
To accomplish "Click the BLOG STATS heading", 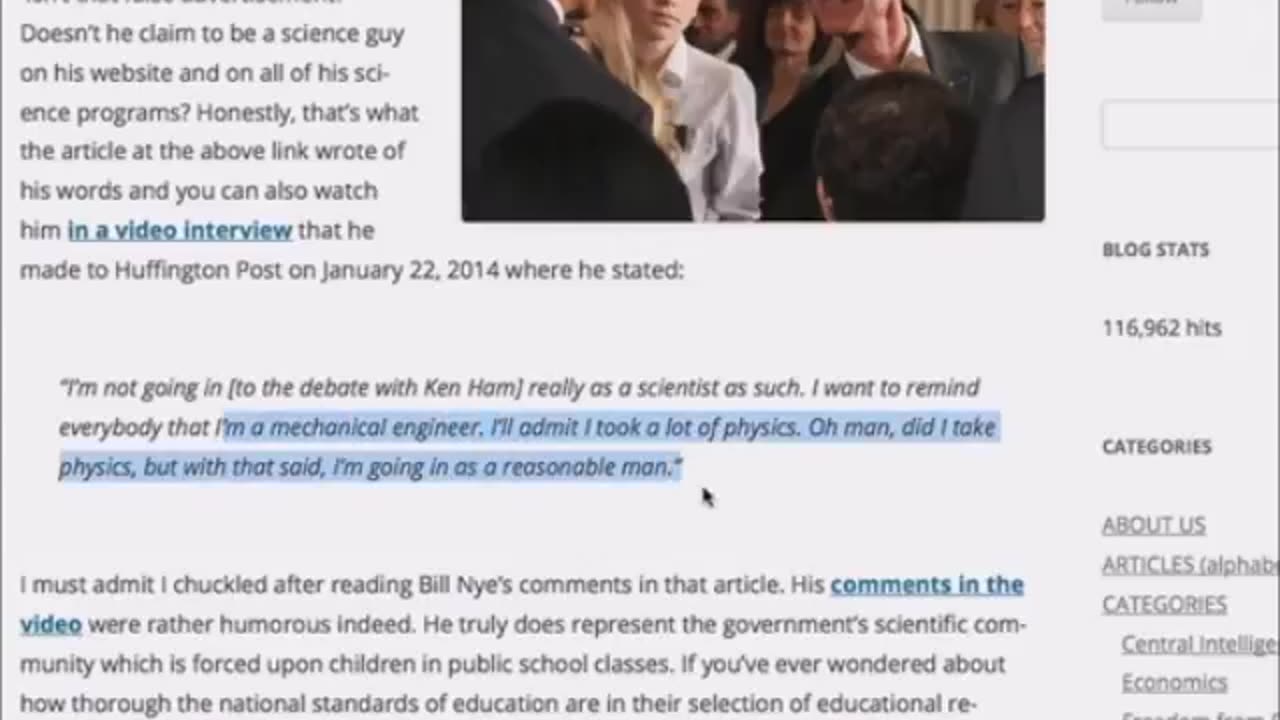I will tap(1155, 250).
